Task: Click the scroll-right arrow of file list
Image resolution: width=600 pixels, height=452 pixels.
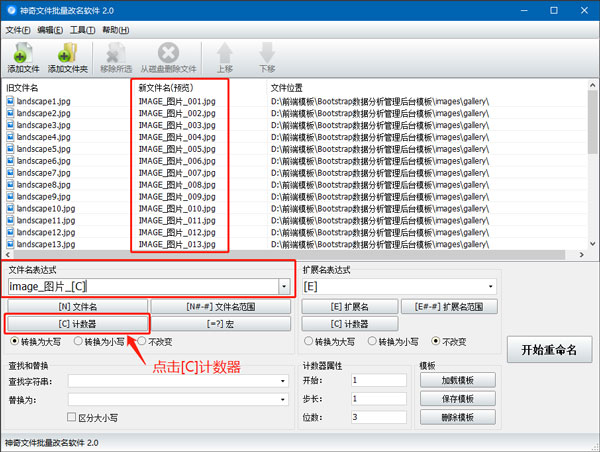Action: [582, 255]
